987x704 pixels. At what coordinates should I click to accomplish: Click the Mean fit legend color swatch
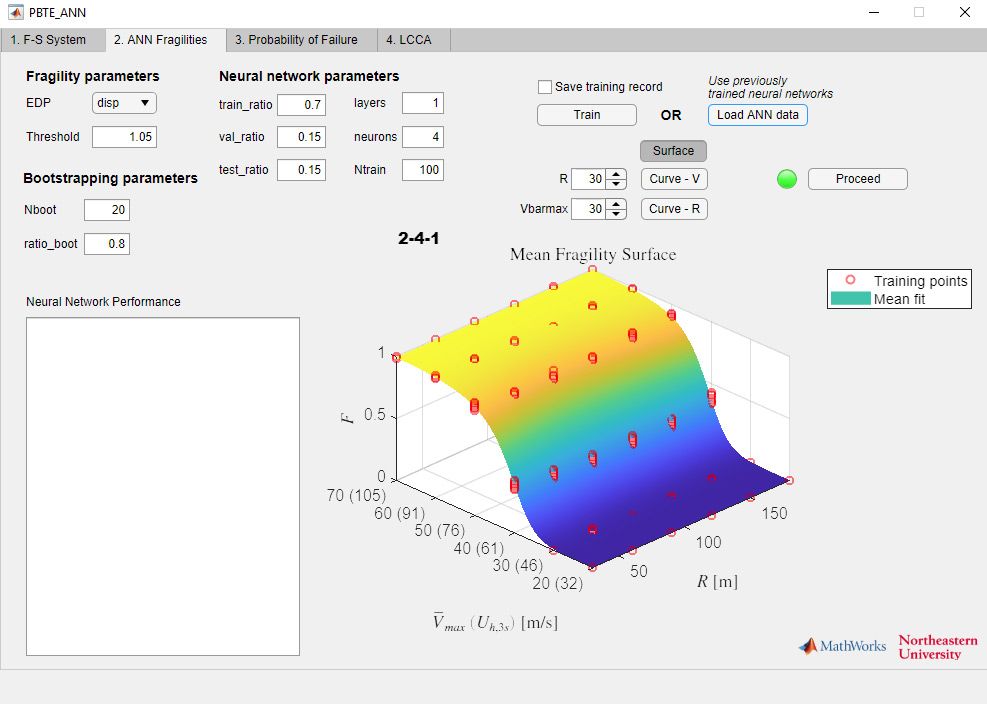[853, 297]
